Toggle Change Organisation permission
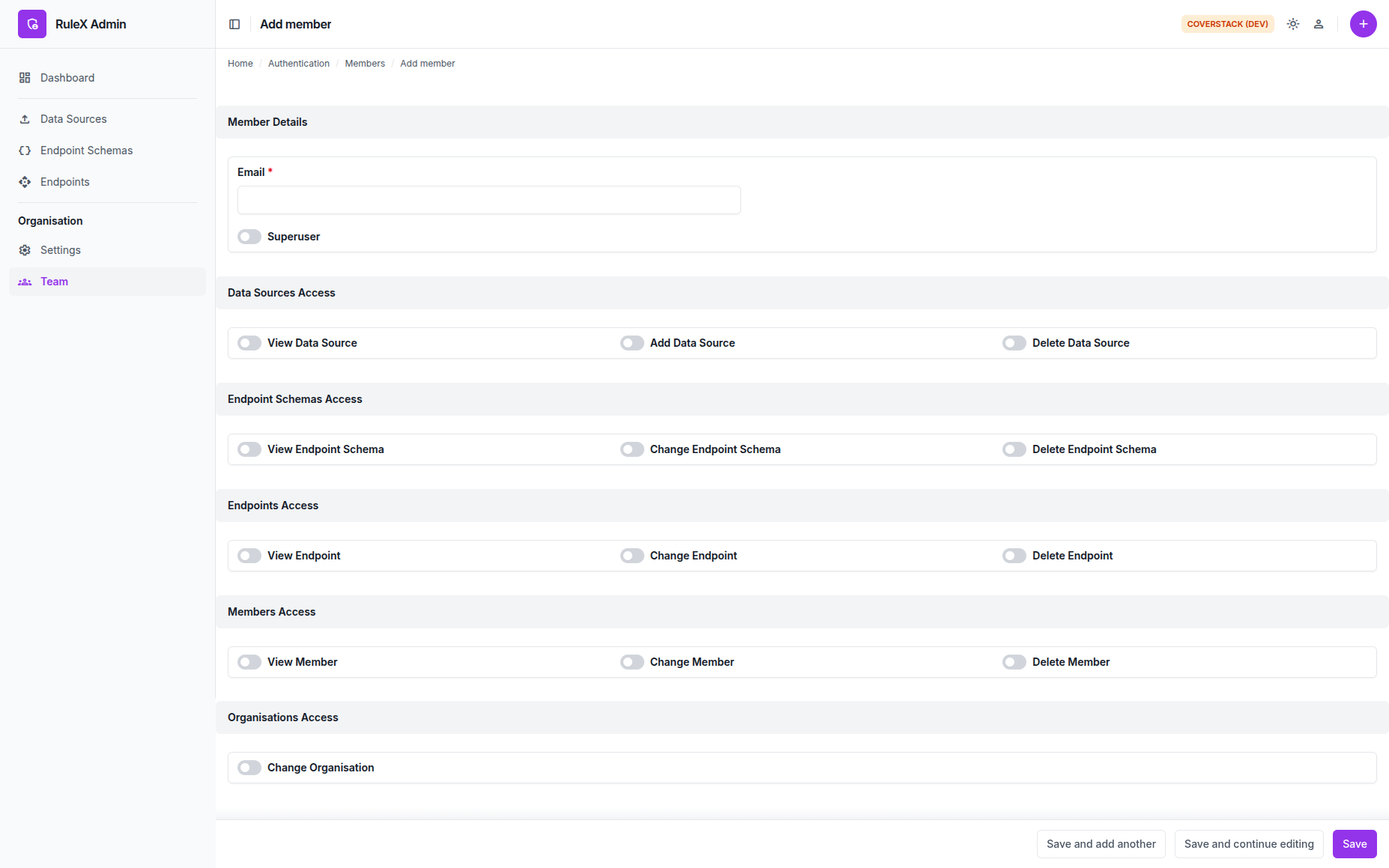The height and width of the screenshot is (868, 1389). (249, 768)
